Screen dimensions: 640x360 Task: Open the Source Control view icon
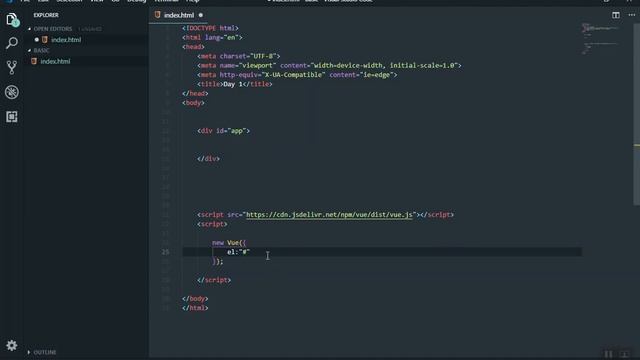(x=12, y=67)
